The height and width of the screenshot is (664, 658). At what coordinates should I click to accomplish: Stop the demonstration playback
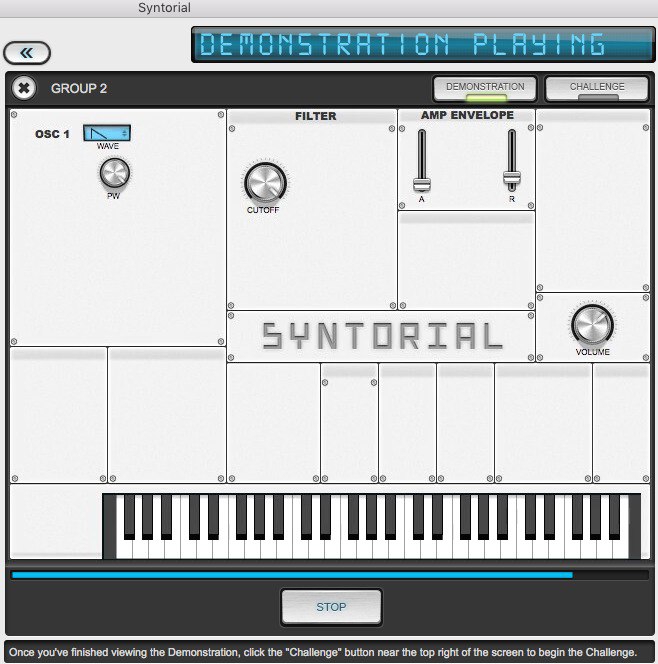pos(331,607)
